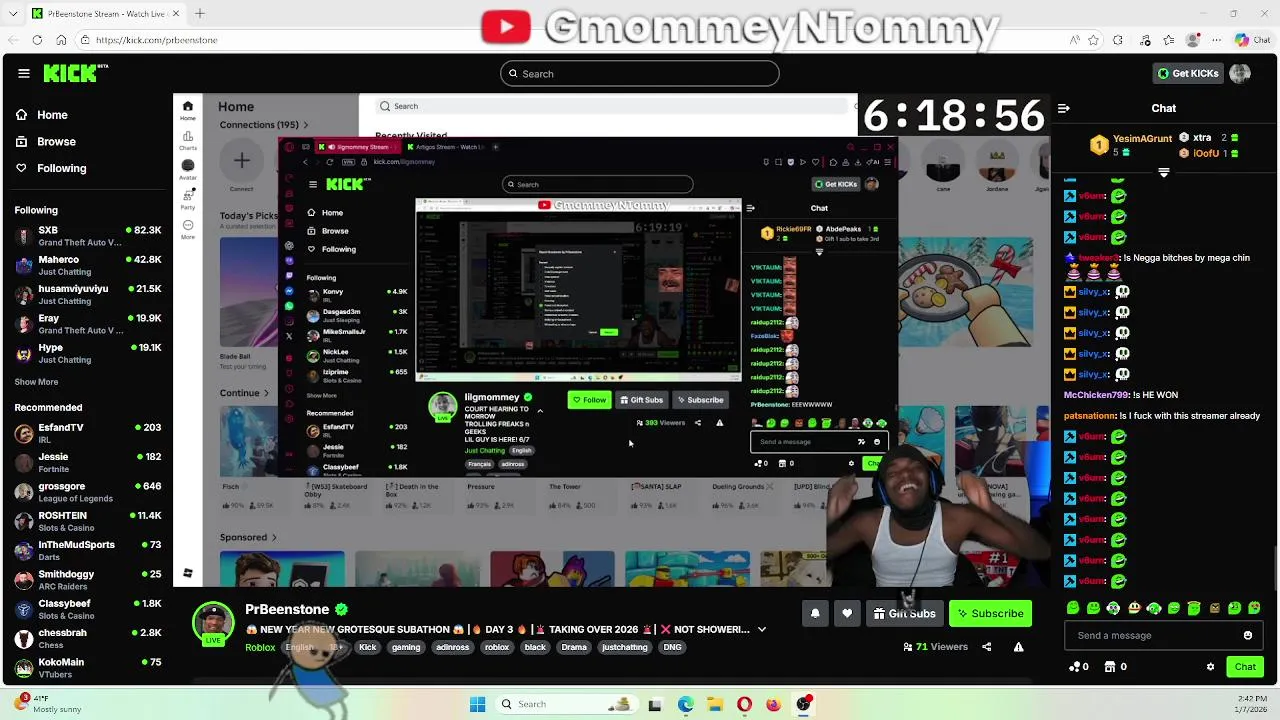
Task: Click the share stream icon
Action: pyautogui.click(x=986, y=647)
